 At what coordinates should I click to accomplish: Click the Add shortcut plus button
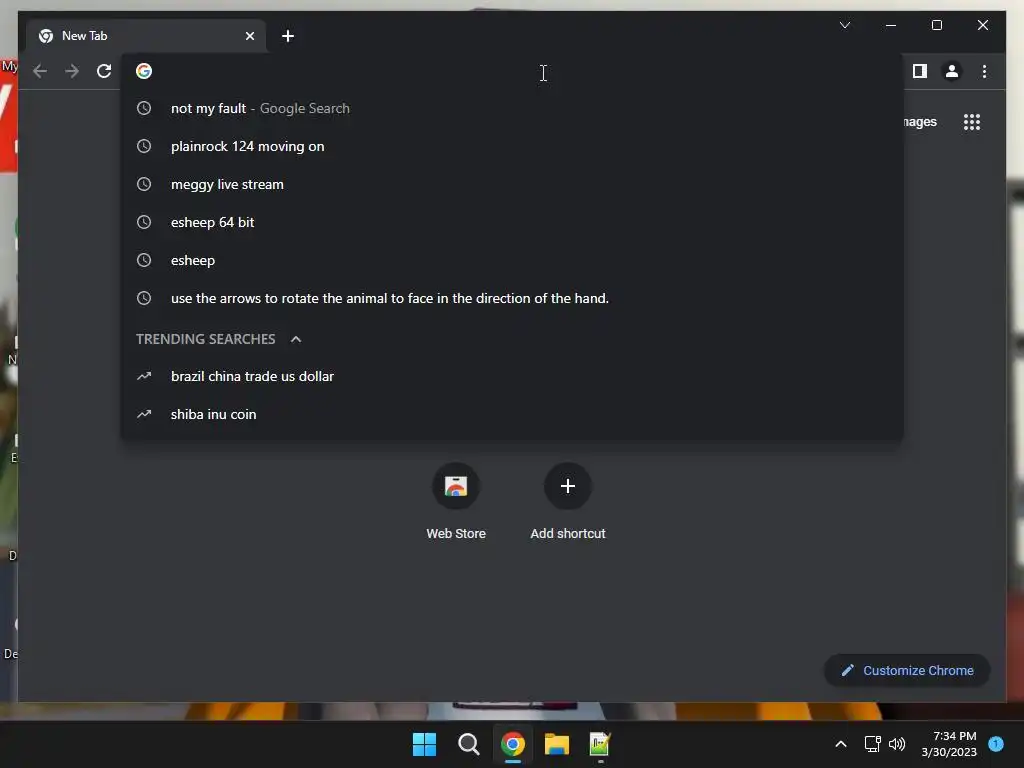(x=568, y=487)
